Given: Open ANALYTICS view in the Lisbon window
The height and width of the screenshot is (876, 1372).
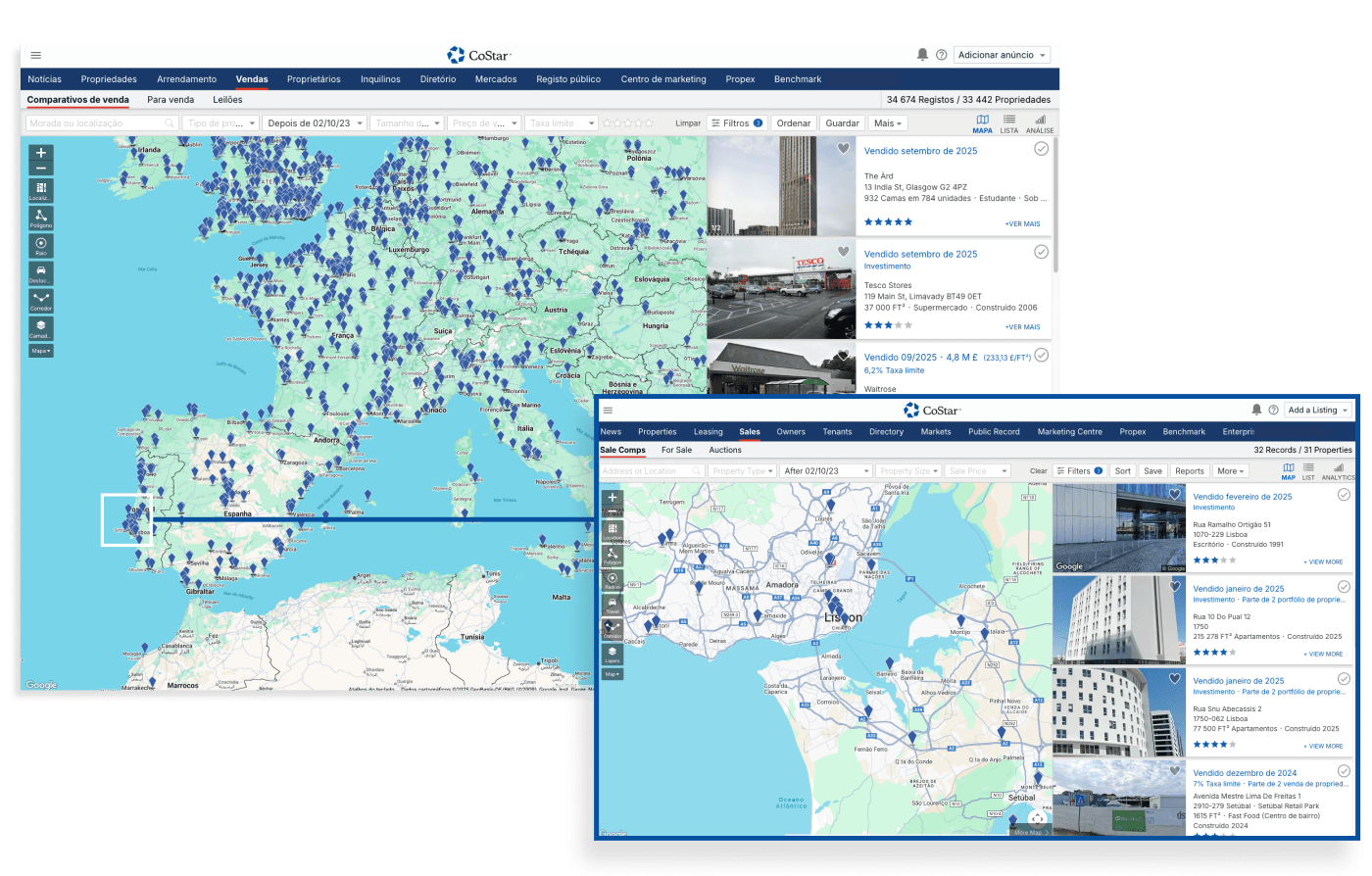Looking at the screenshot, I should pos(1338,471).
